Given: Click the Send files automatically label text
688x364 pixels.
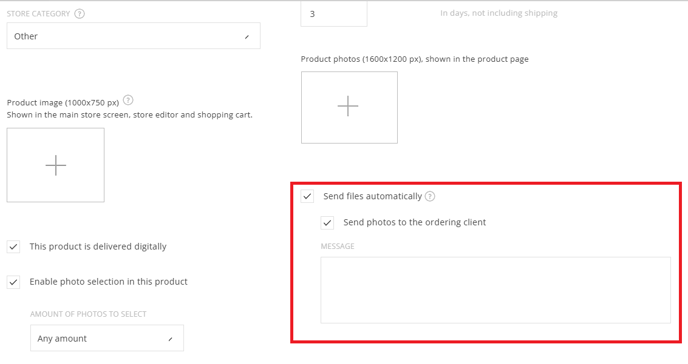Looking at the screenshot, I should click(x=373, y=196).
